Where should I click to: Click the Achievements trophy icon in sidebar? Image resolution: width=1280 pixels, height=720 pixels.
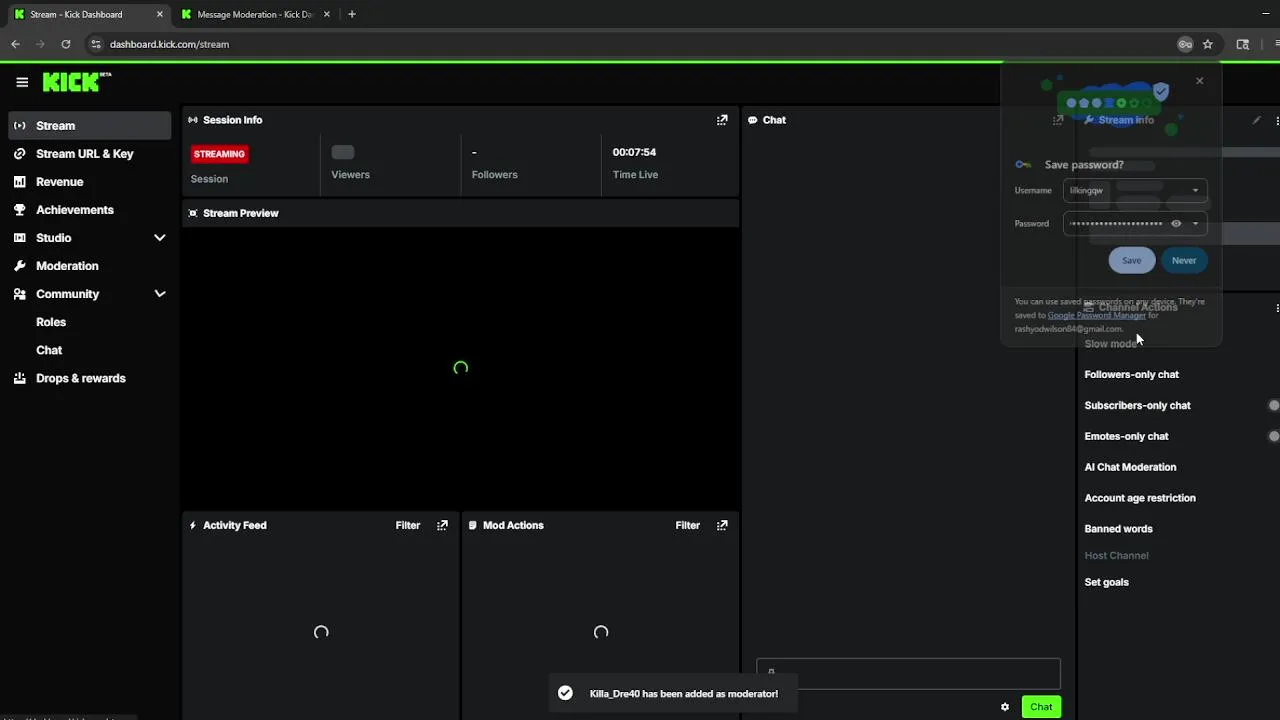click(x=19, y=210)
